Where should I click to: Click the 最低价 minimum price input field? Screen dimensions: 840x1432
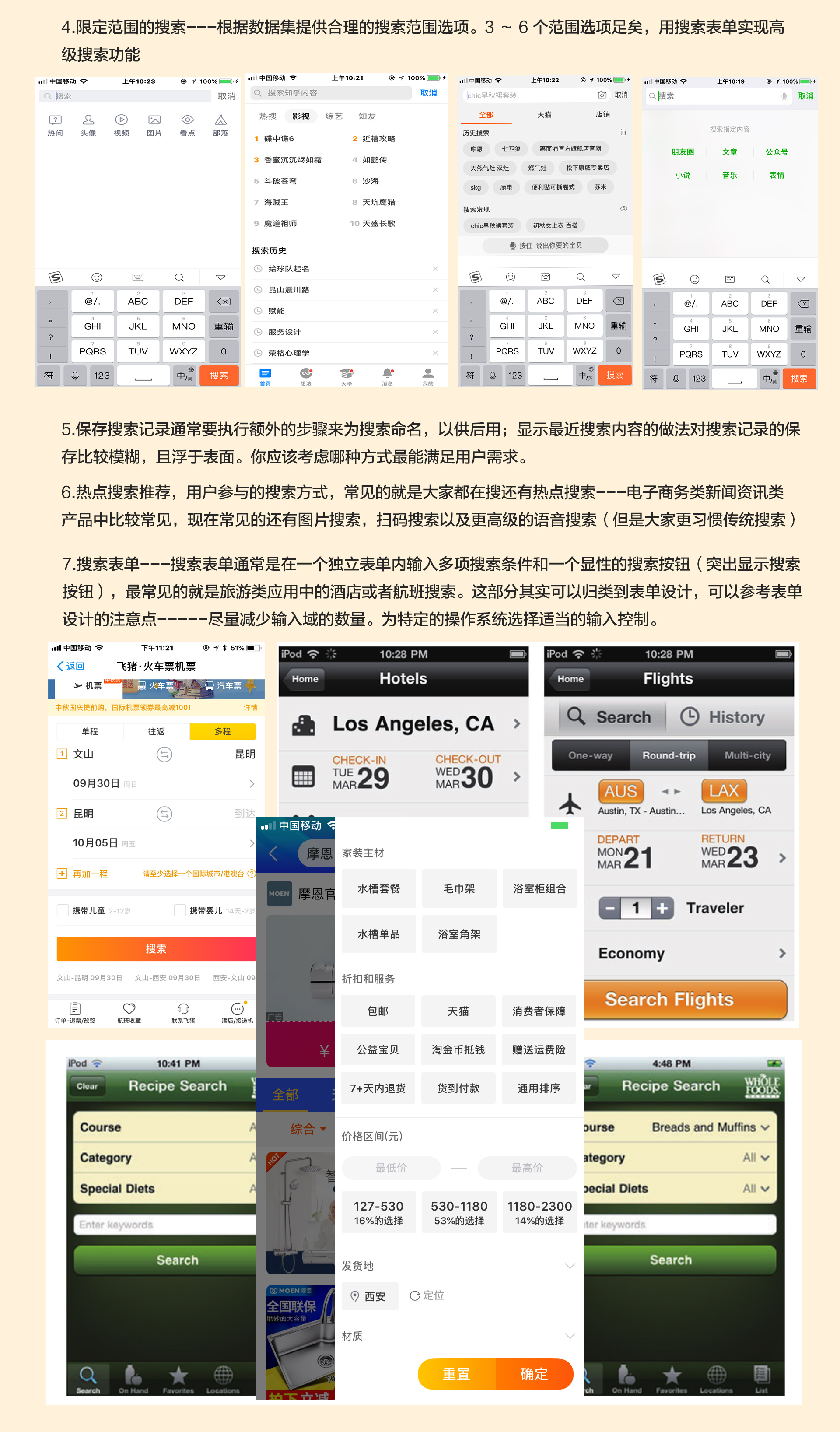391,1168
